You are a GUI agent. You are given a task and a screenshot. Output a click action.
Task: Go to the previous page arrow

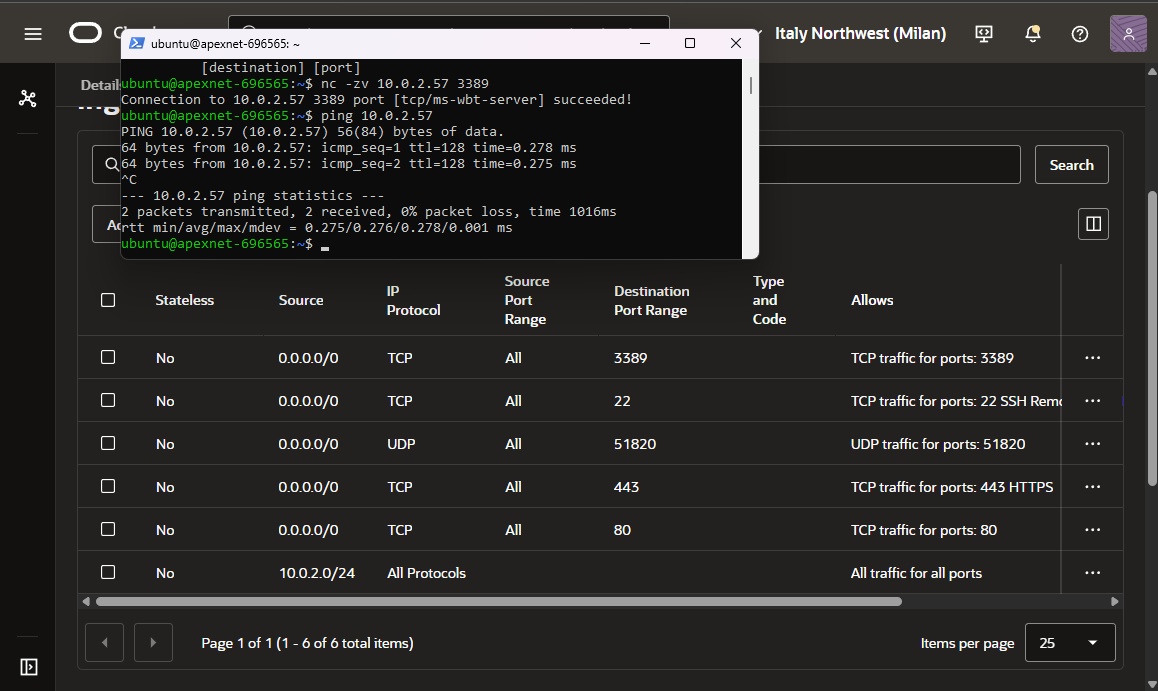104,642
